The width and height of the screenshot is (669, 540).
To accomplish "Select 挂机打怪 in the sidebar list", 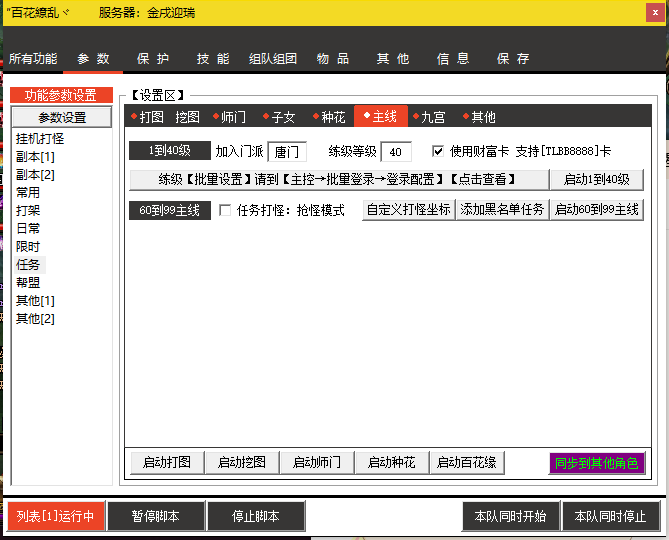I will click(40, 139).
